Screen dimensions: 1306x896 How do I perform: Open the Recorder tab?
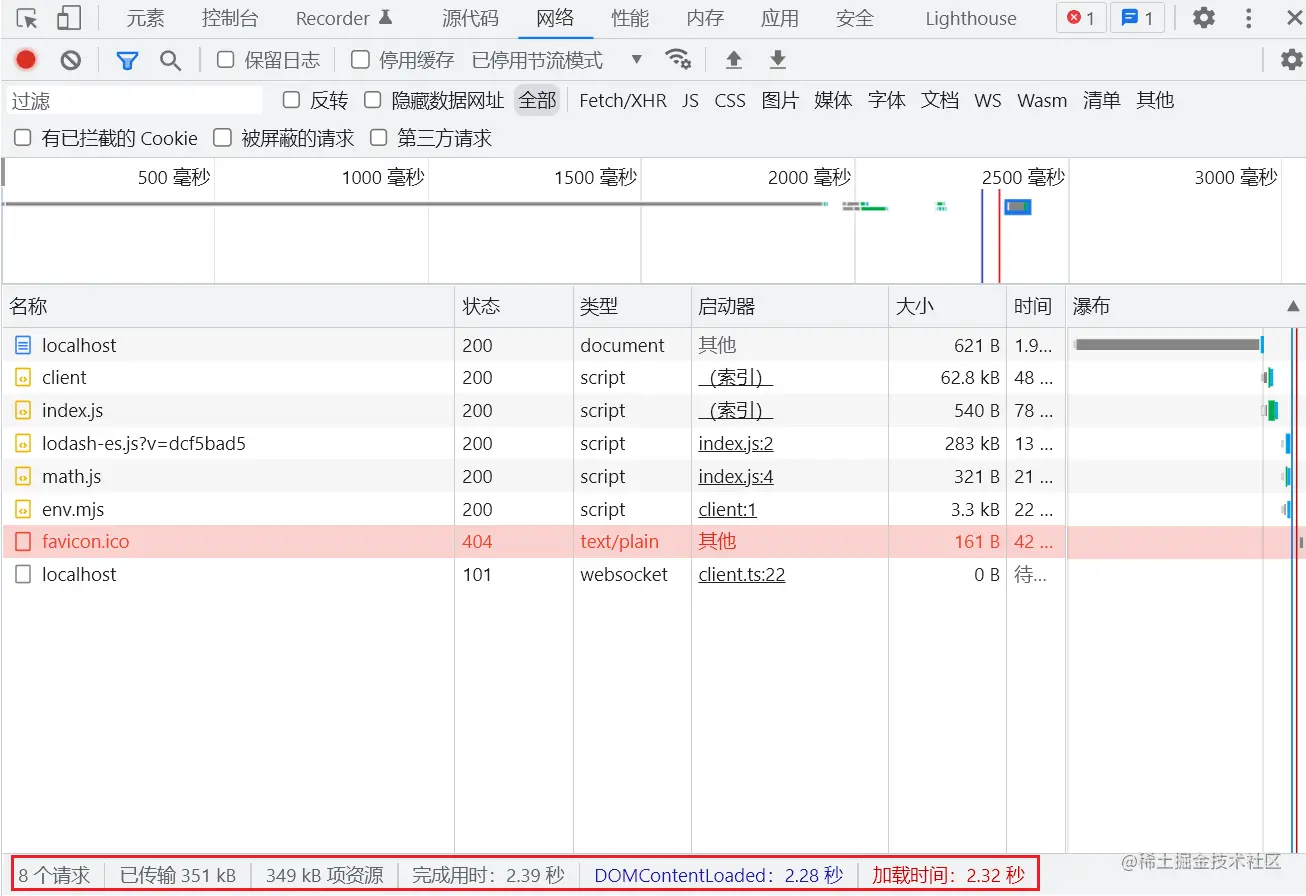coord(344,18)
